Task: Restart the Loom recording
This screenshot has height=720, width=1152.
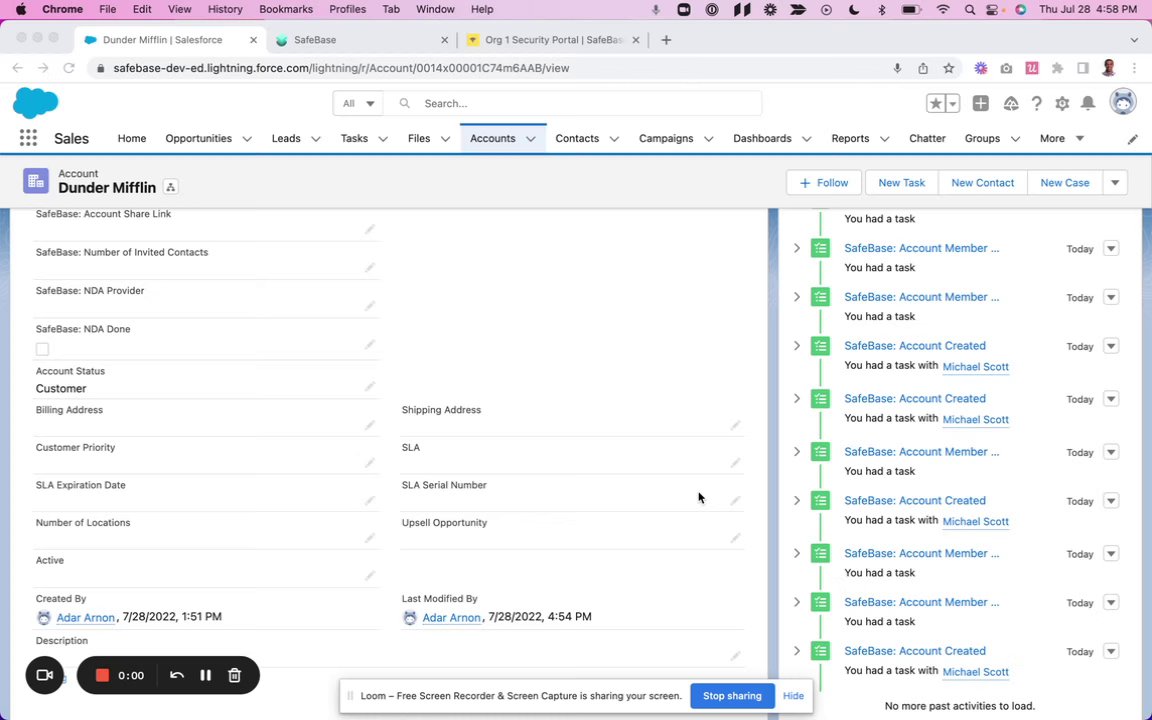Action: coord(176,675)
